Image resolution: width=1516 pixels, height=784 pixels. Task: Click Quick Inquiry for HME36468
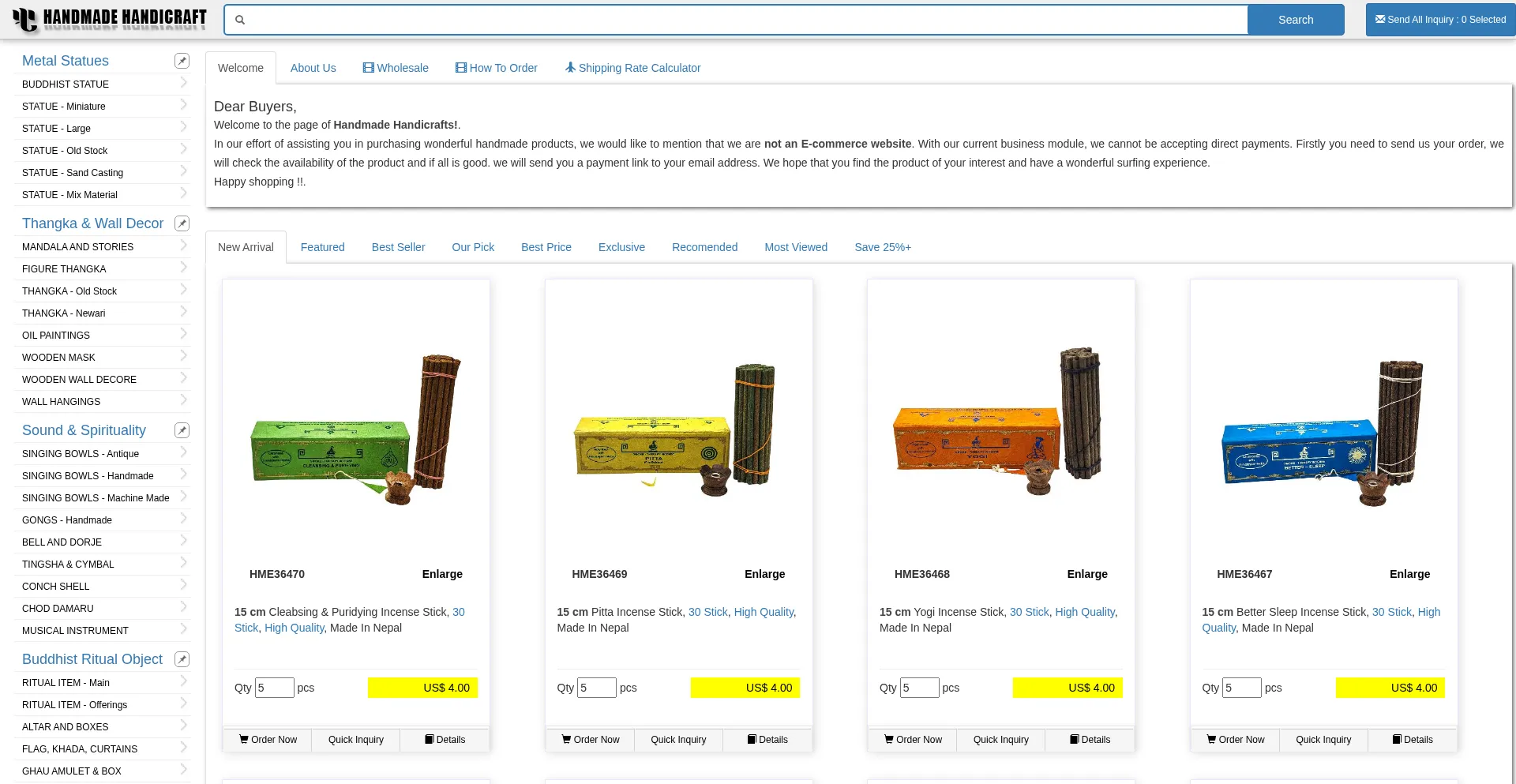(1000, 740)
